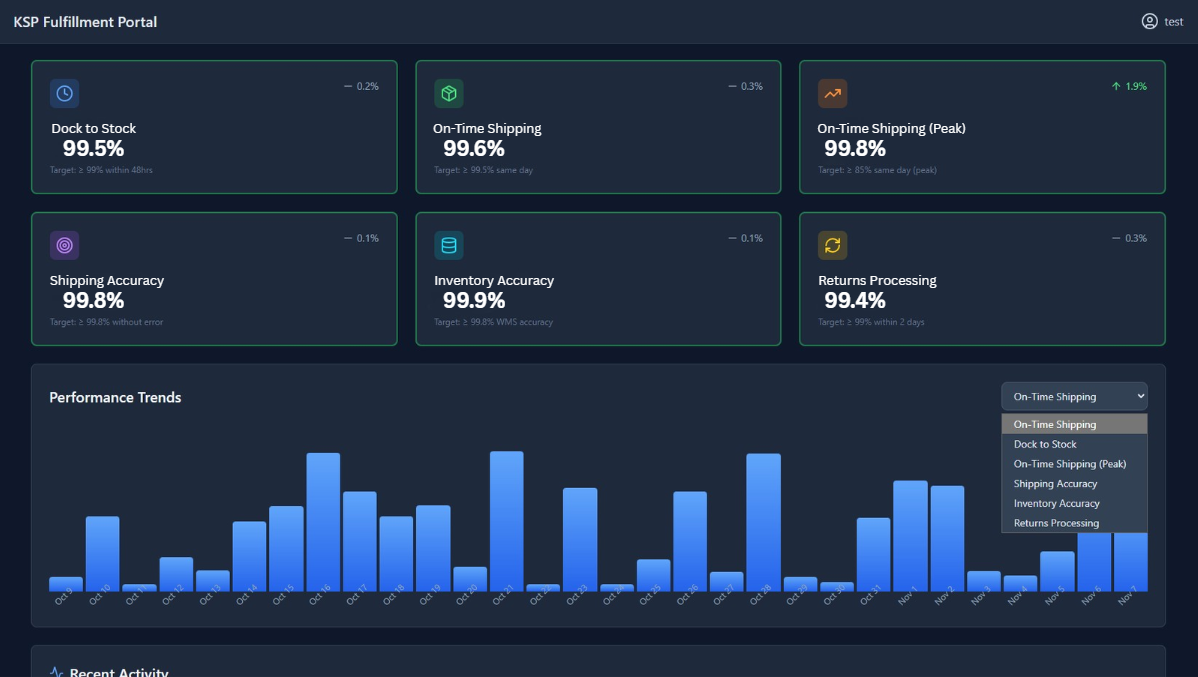The image size is (1198, 677).
Task: Click the Oct 16 bar in the chart
Action: (x=323, y=520)
